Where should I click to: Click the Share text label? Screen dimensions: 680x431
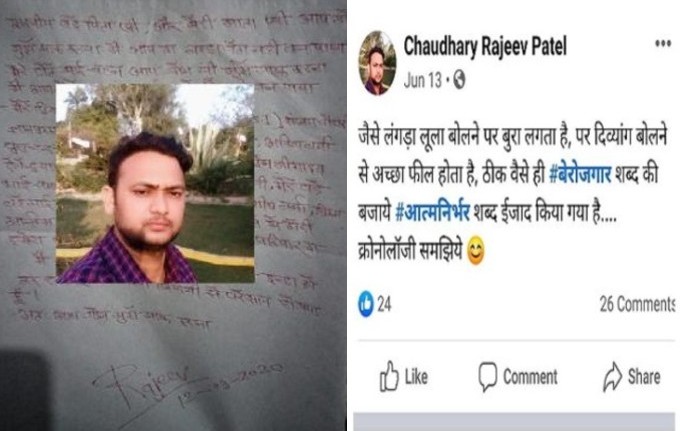(x=644, y=376)
